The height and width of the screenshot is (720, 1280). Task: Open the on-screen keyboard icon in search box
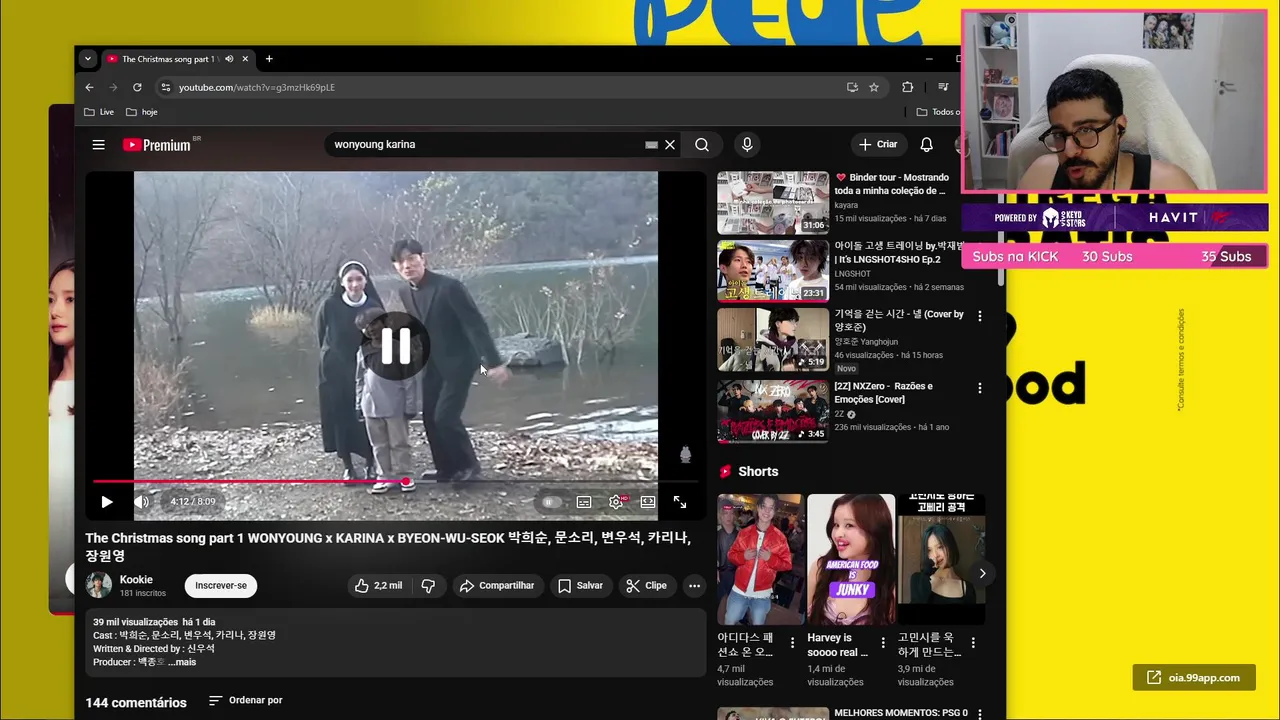651,145
